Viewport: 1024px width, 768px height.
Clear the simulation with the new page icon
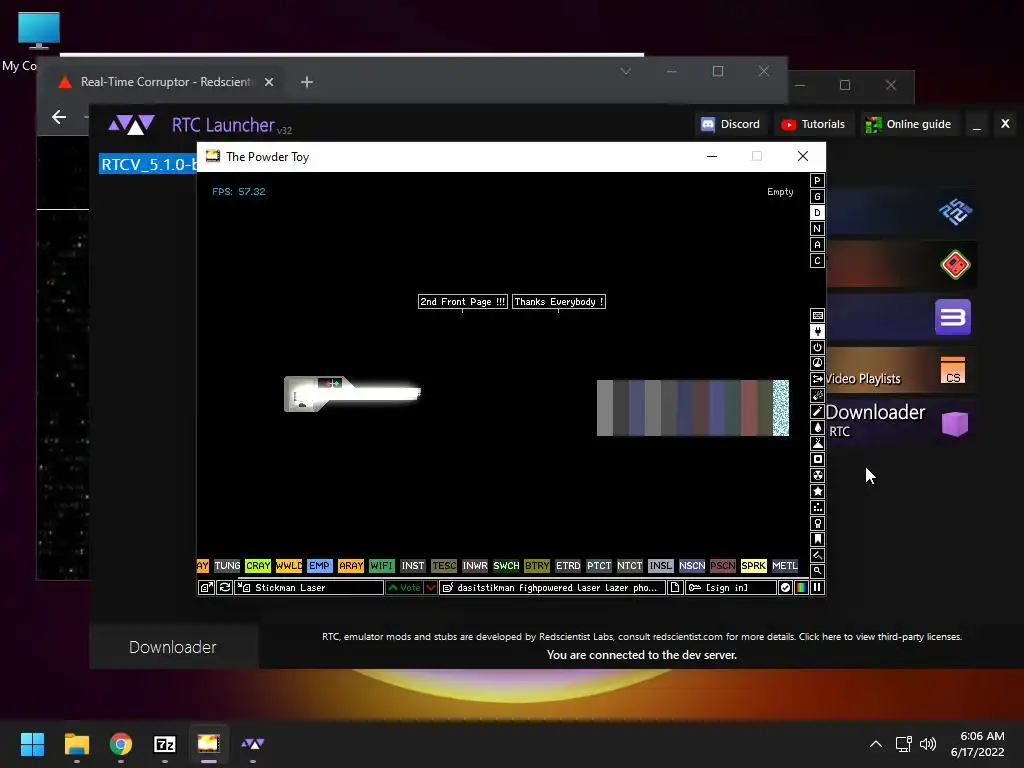pos(675,588)
